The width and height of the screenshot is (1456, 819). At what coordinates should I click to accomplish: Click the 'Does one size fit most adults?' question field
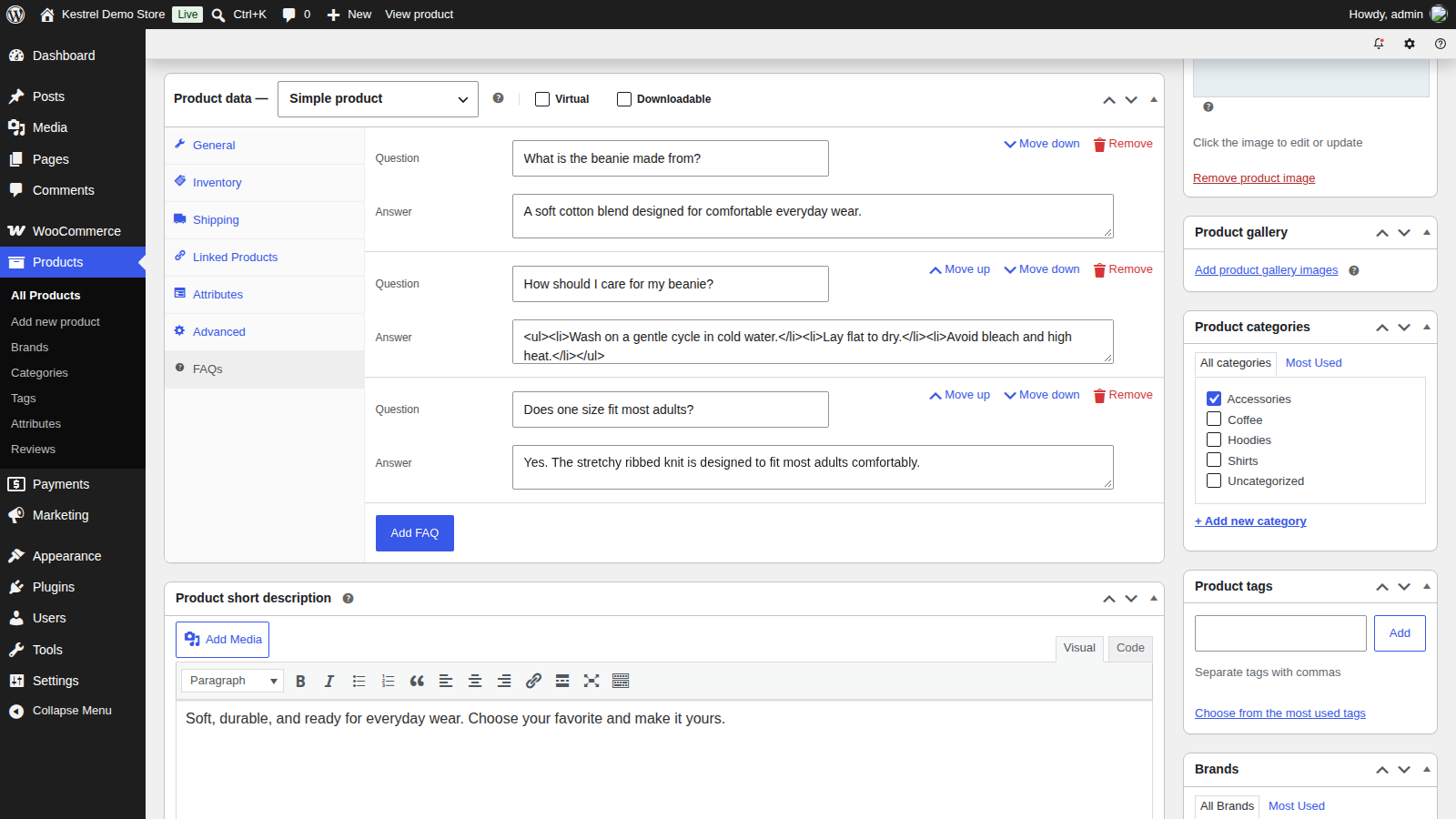click(671, 409)
